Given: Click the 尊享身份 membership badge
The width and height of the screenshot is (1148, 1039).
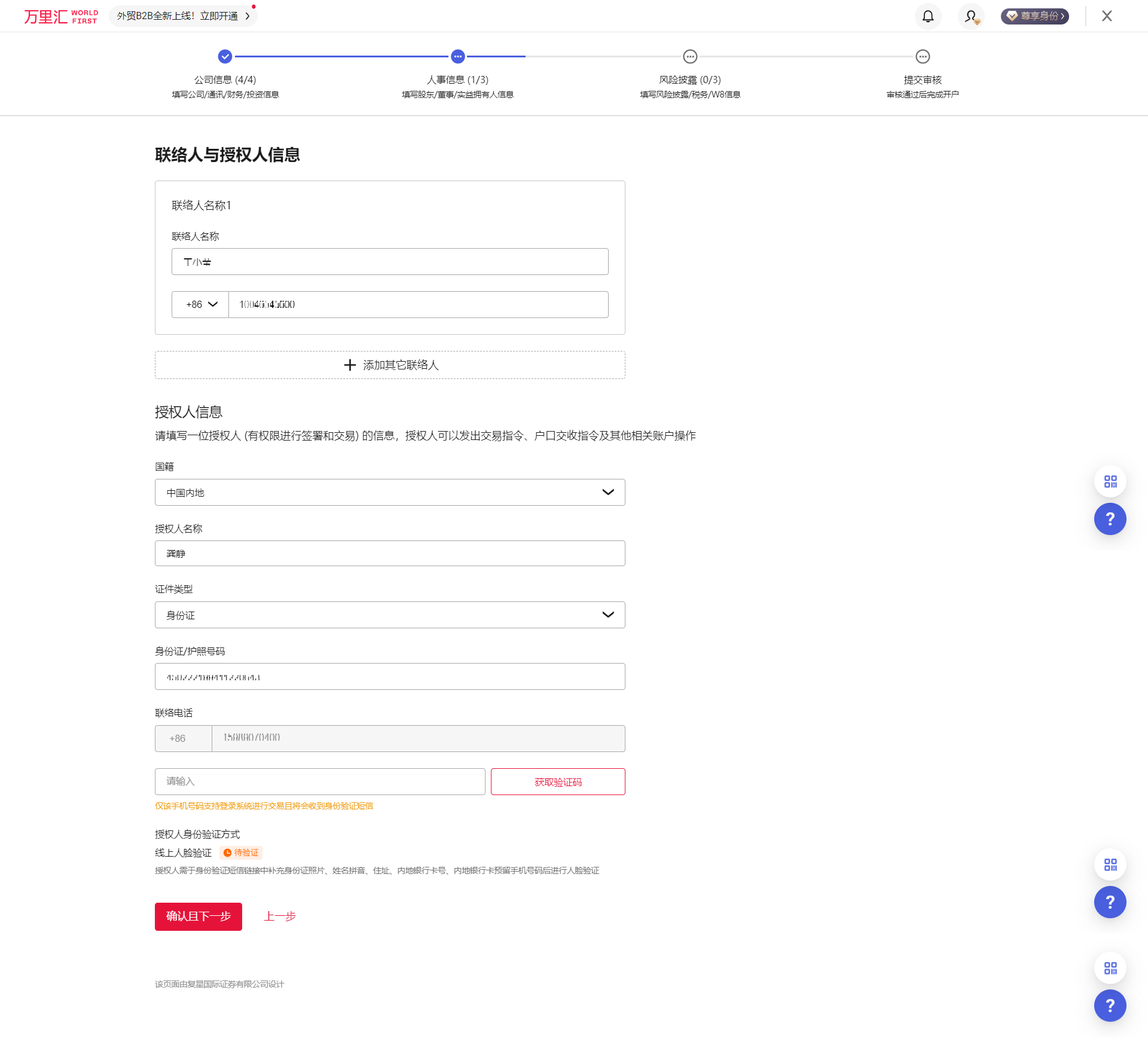Looking at the screenshot, I should tap(1035, 16).
